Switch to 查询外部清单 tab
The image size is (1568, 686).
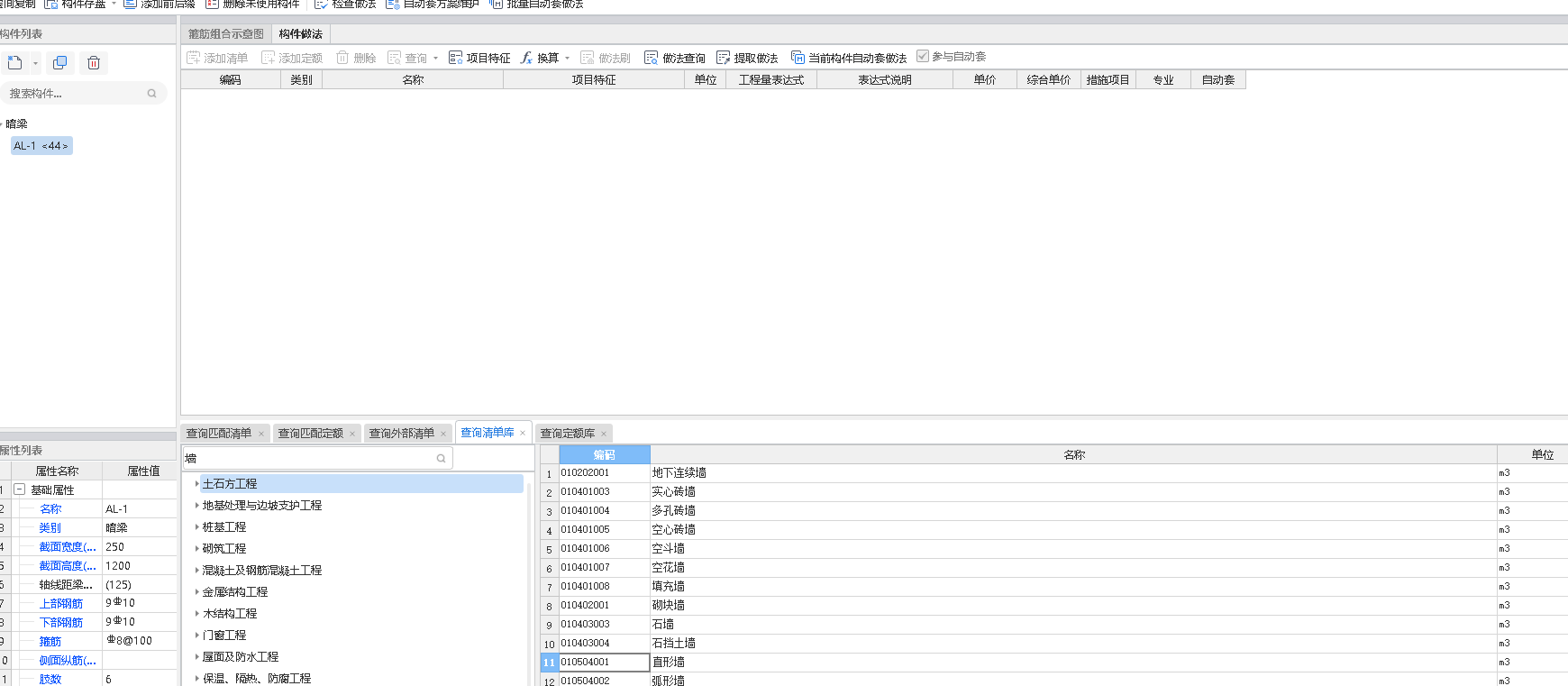pos(402,434)
